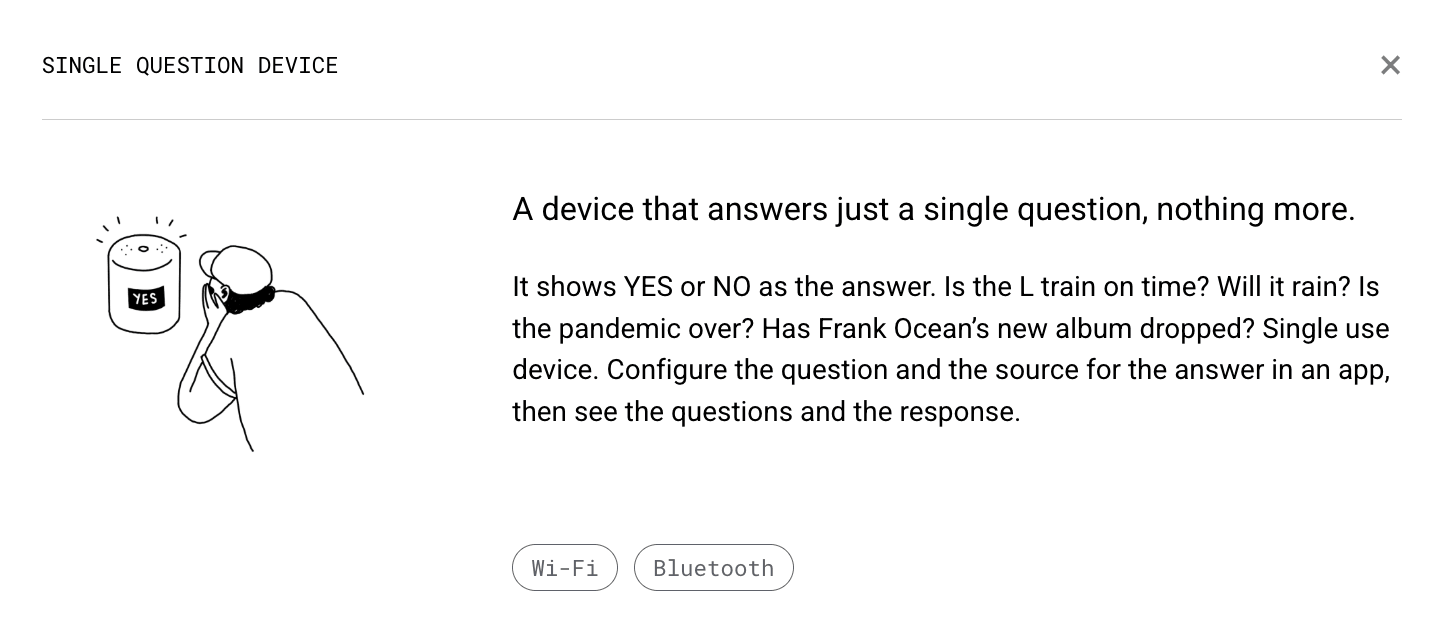Viewport: 1450px width, 634px height.
Task: Close the Single Question Device dialog
Action: point(1390,65)
